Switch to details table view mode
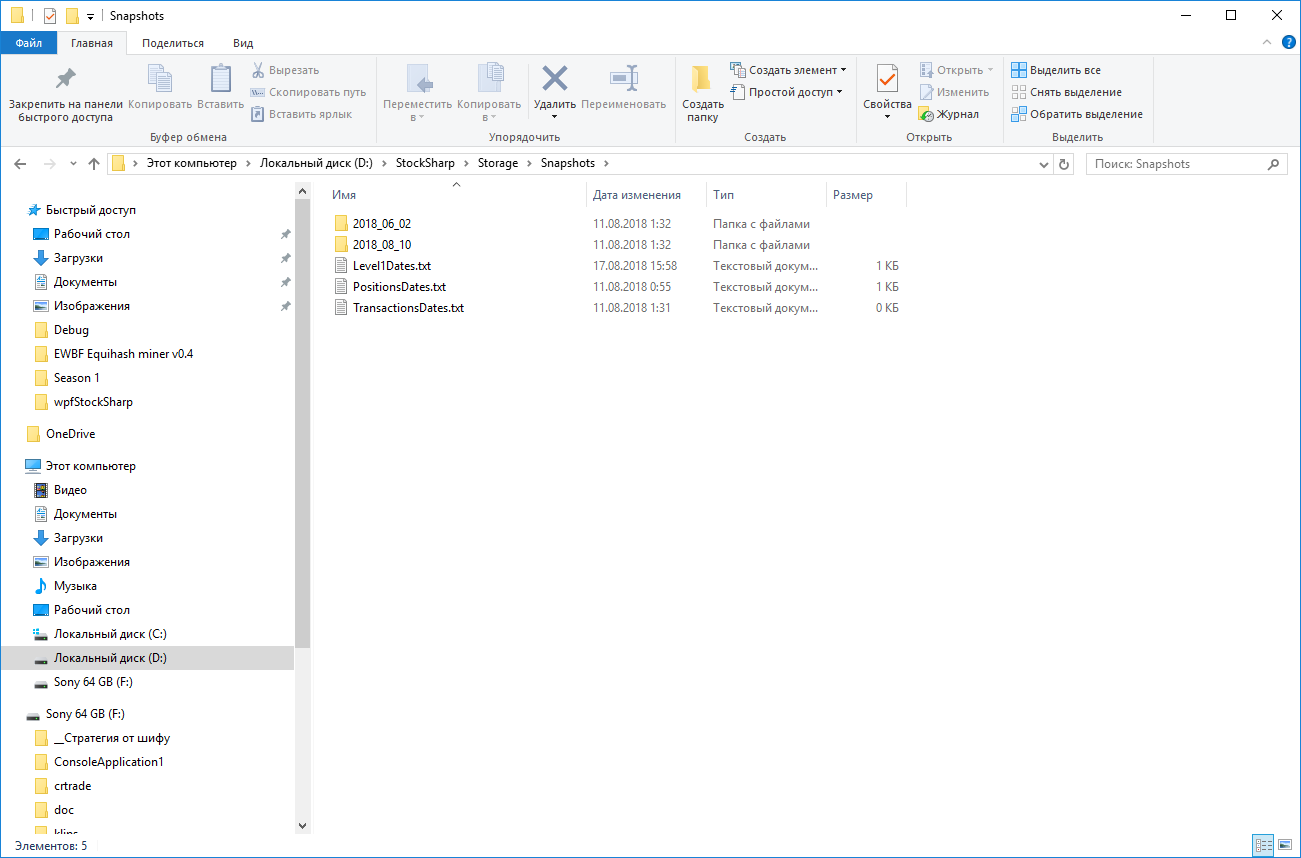The image size is (1301, 858). click(1263, 845)
